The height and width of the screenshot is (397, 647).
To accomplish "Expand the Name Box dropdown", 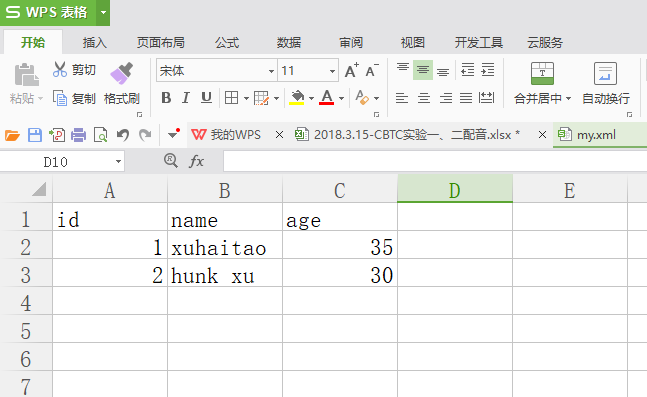I will (x=118, y=161).
